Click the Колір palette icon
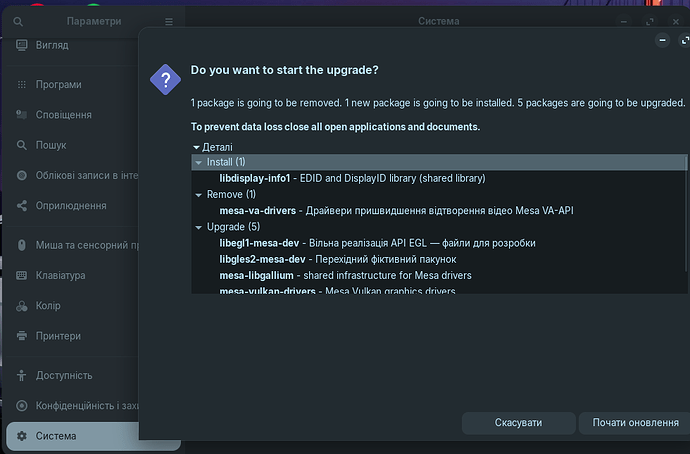This screenshot has height=454, width=690. pos(22,306)
